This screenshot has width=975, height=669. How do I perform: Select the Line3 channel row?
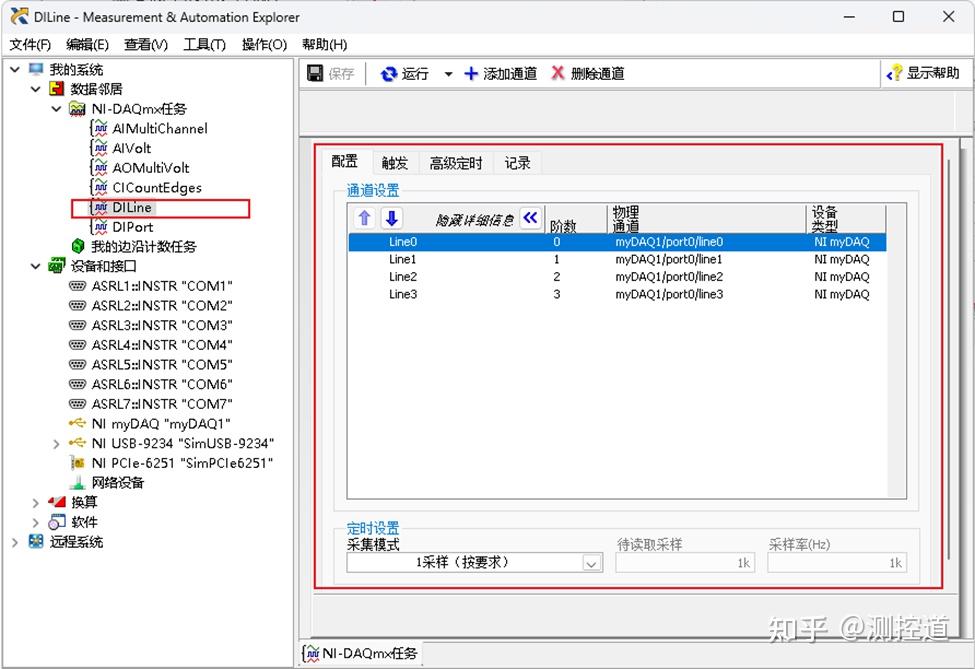pyautogui.click(x=617, y=294)
